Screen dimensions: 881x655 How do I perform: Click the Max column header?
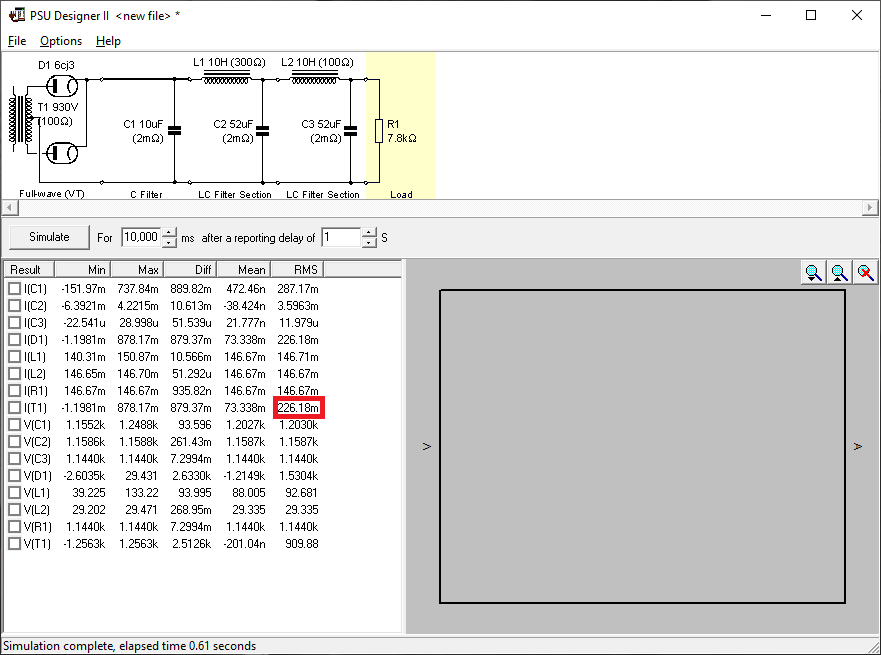tap(137, 270)
